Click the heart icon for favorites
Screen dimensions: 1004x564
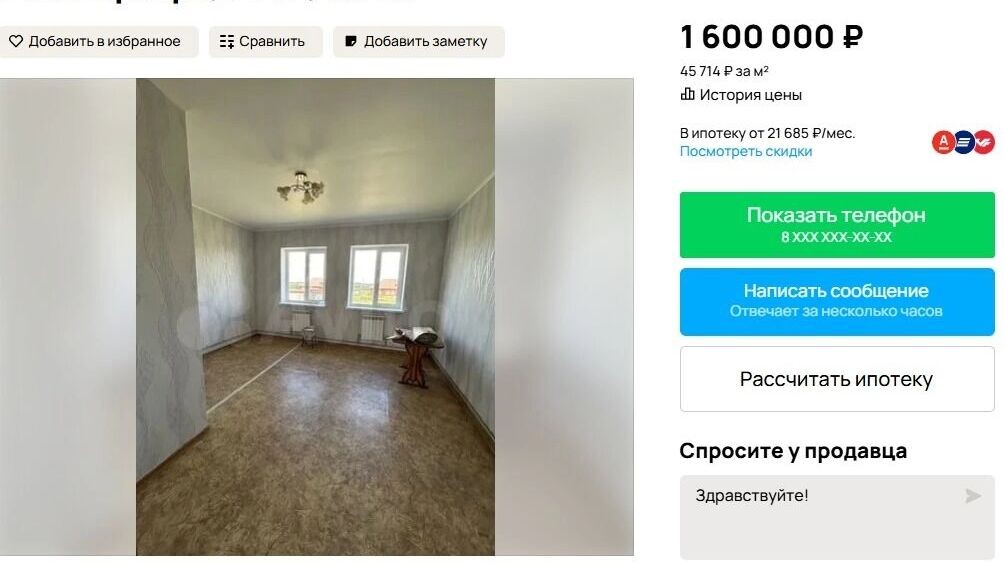pyautogui.click(x=16, y=42)
